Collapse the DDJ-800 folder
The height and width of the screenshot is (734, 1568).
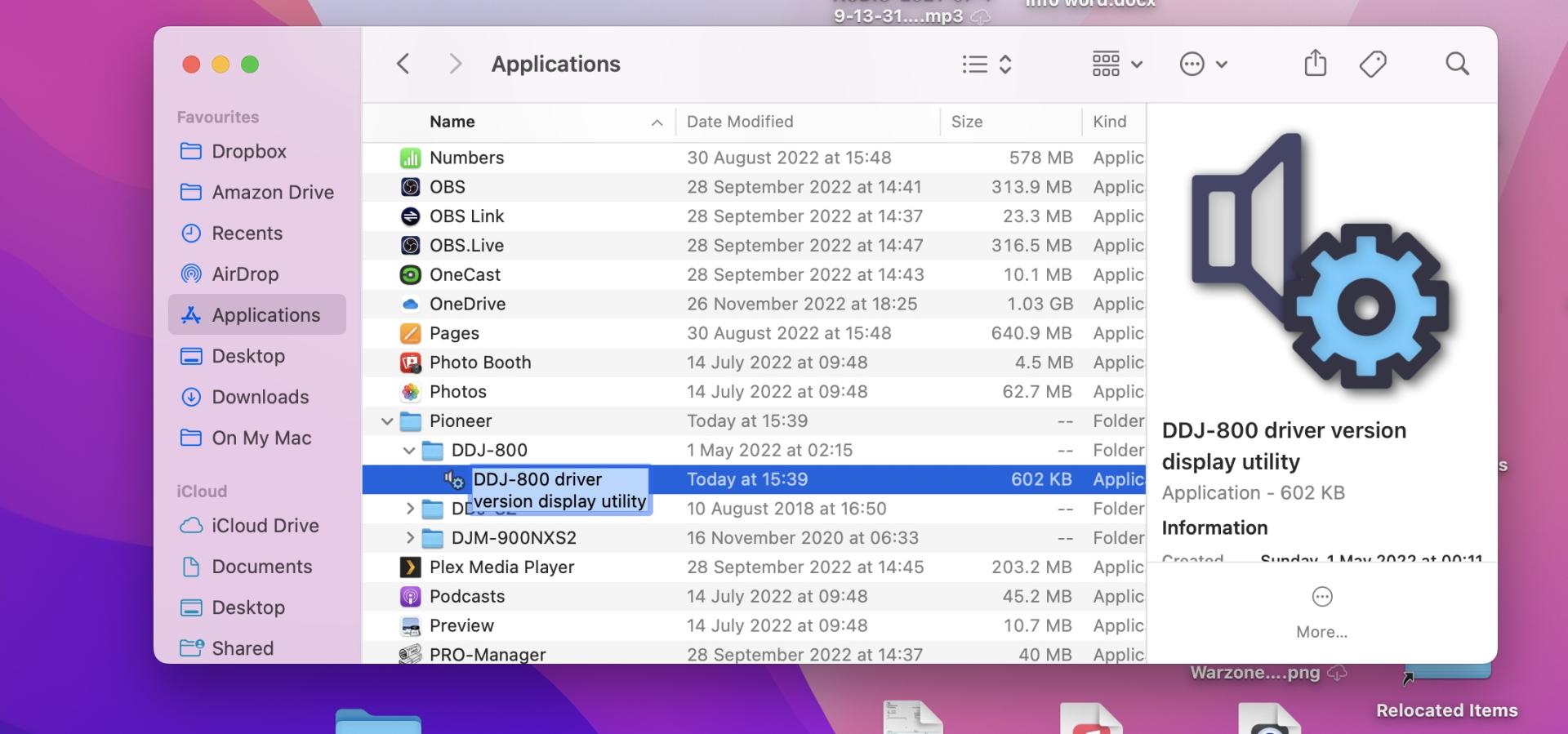(x=409, y=450)
